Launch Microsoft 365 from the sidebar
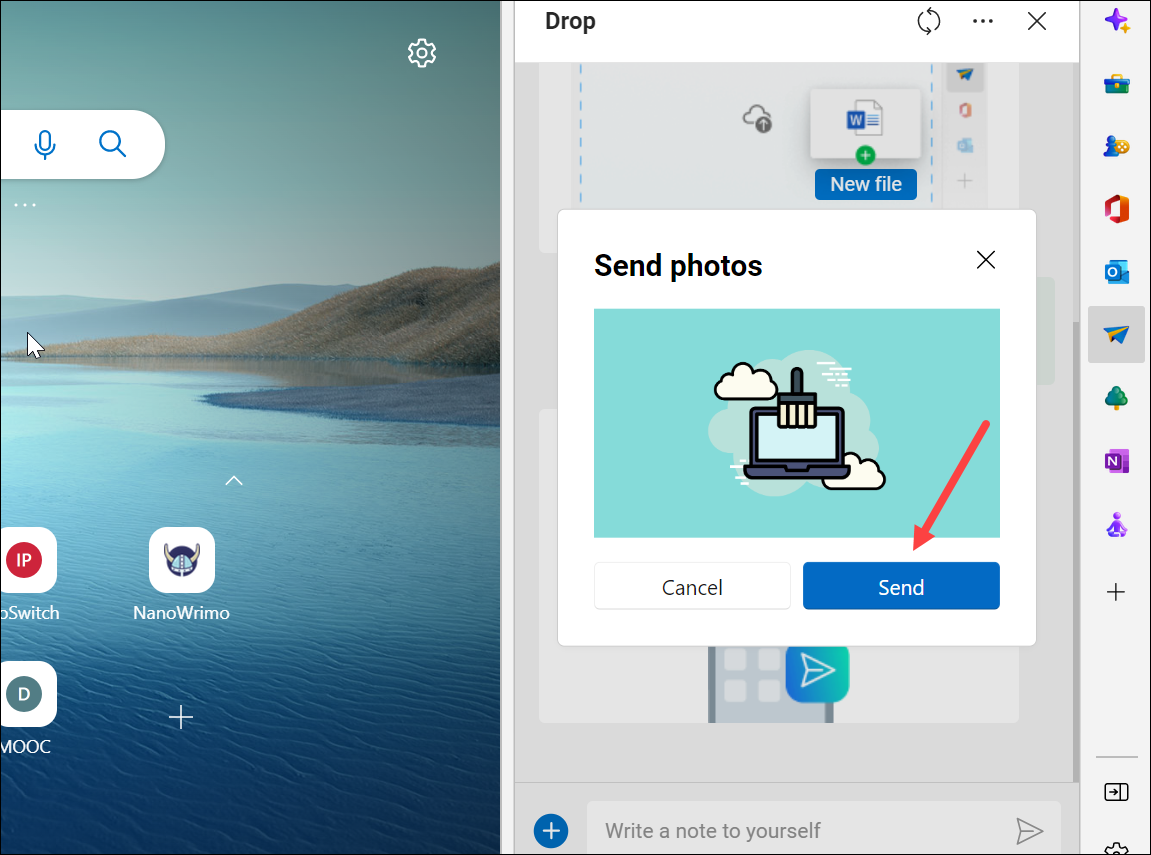This screenshot has height=855, width=1151. coord(1117,209)
